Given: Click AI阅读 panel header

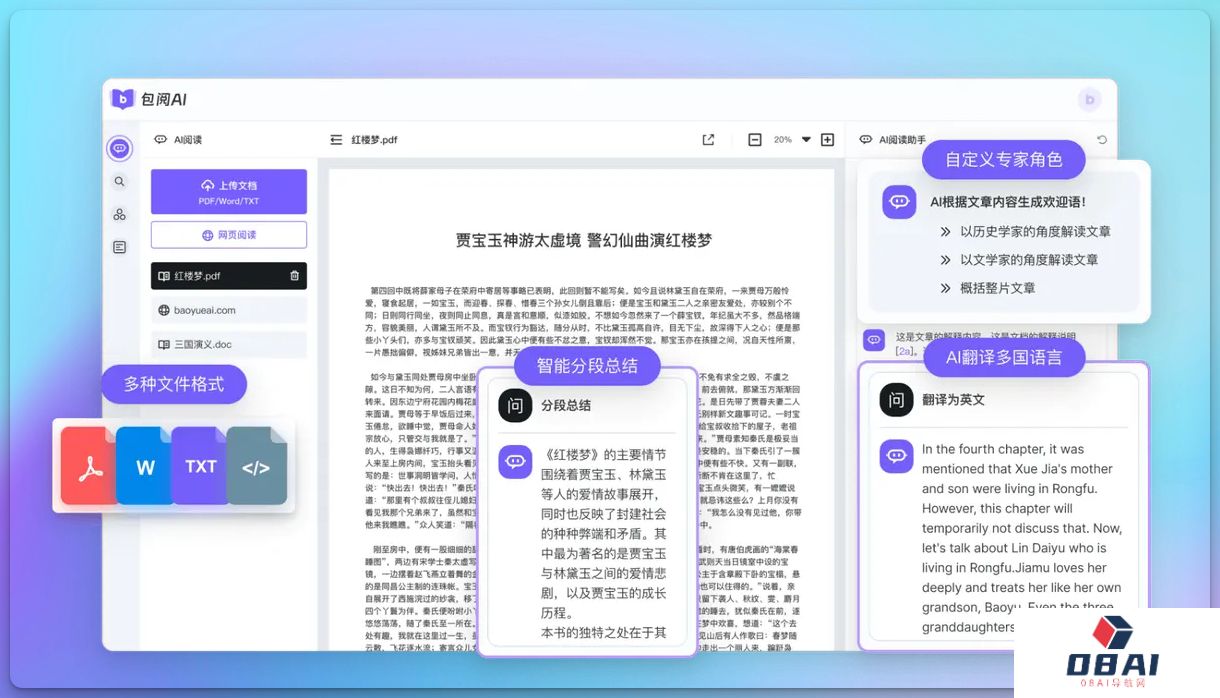Looking at the screenshot, I should (x=178, y=140).
